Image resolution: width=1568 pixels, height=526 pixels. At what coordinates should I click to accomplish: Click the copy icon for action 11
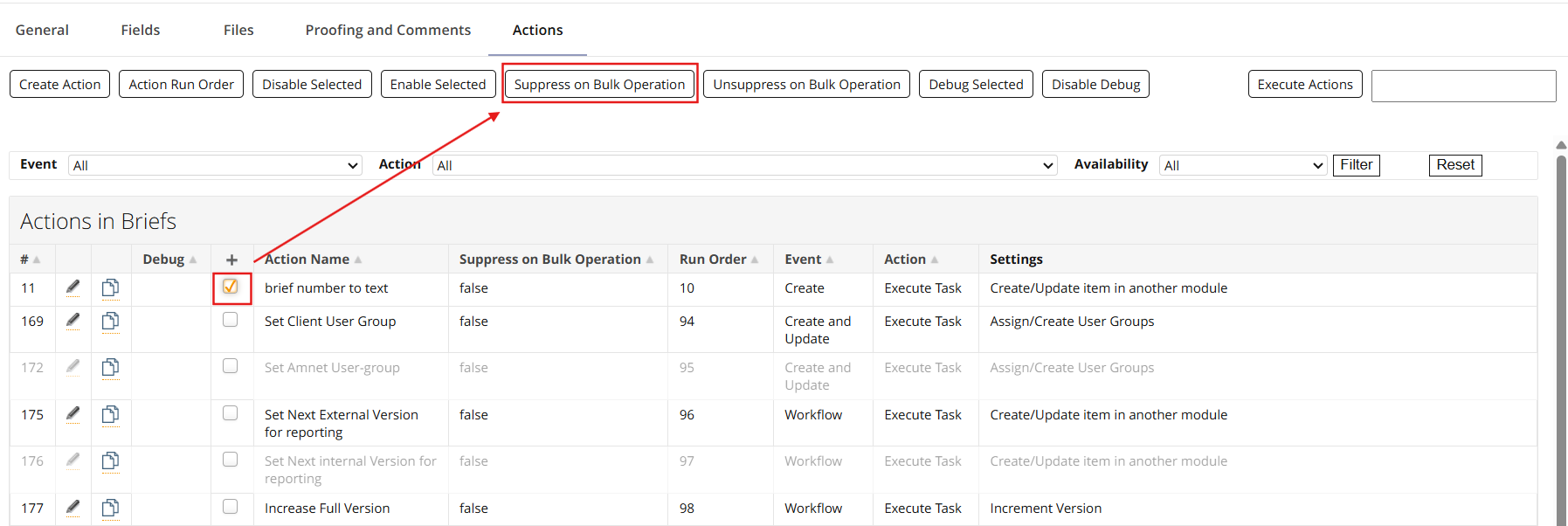(x=110, y=287)
